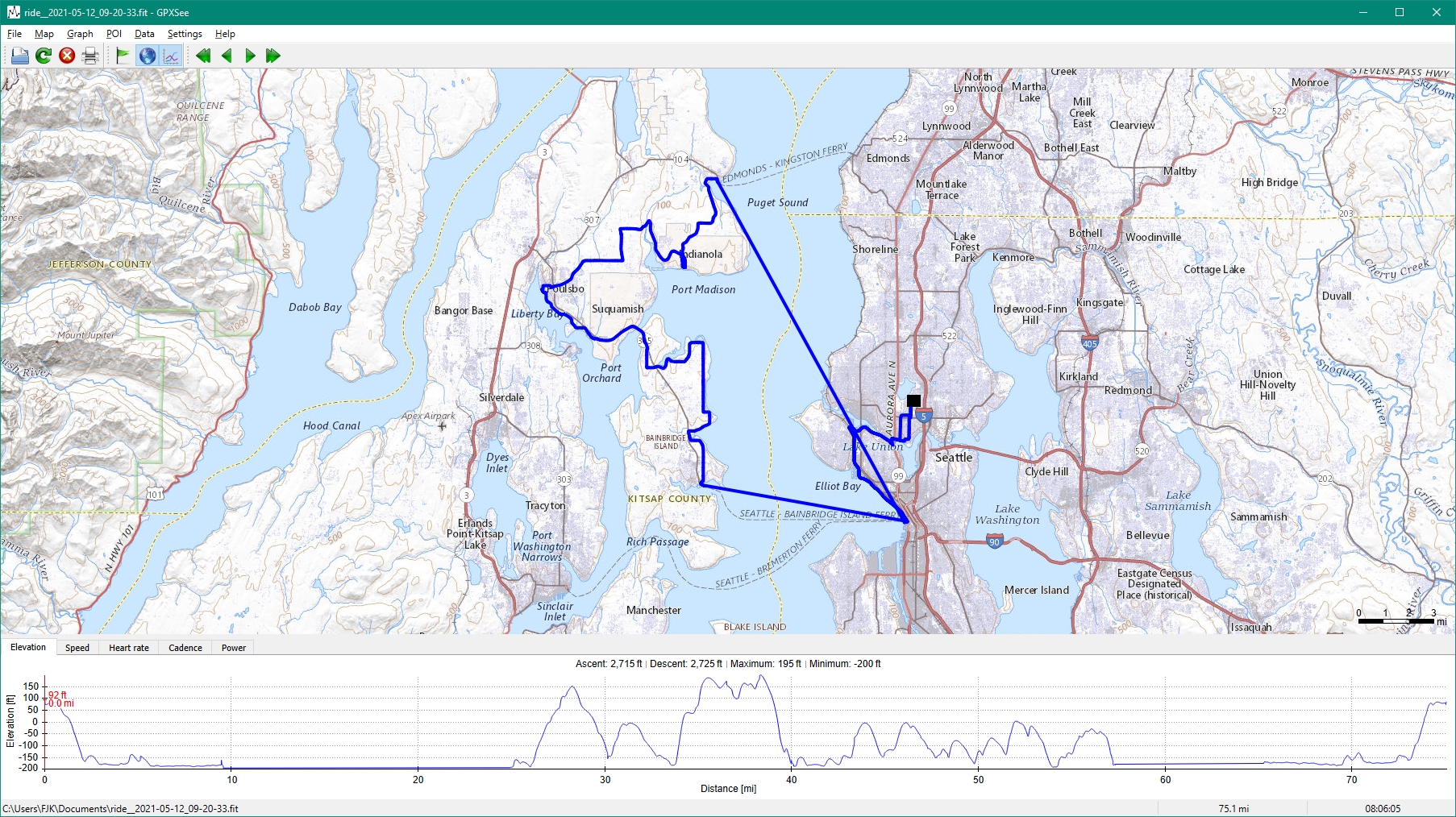The image size is (1456, 817).
Task: Toggle graphs display with chart icon
Action: click(x=171, y=56)
